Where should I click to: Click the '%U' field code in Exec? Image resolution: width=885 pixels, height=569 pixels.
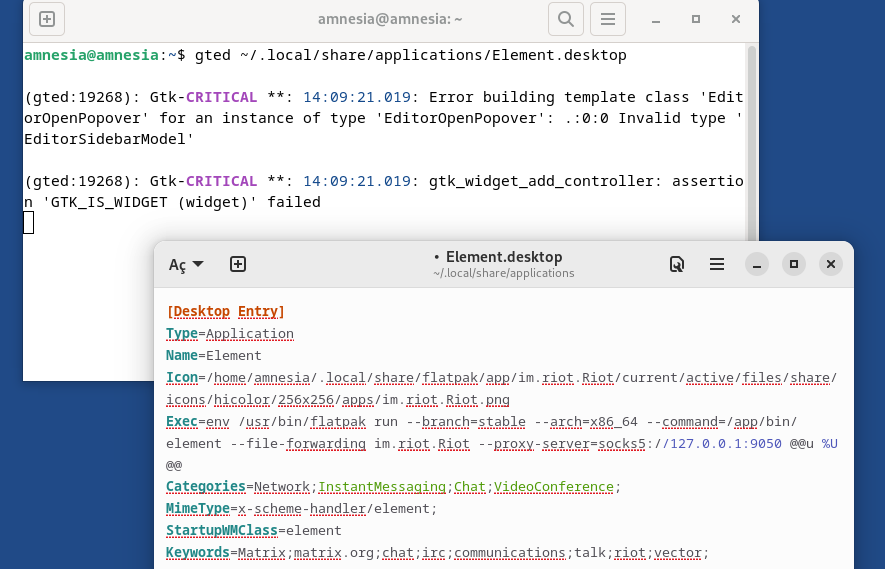click(x=830, y=444)
